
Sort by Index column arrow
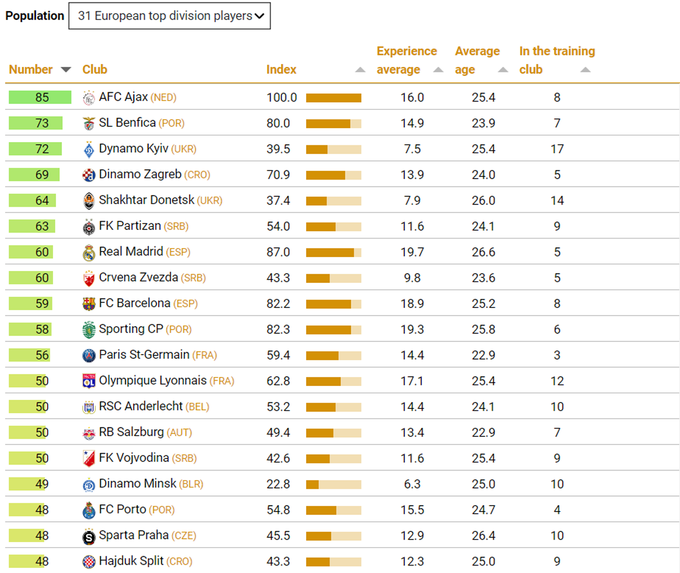click(360, 70)
